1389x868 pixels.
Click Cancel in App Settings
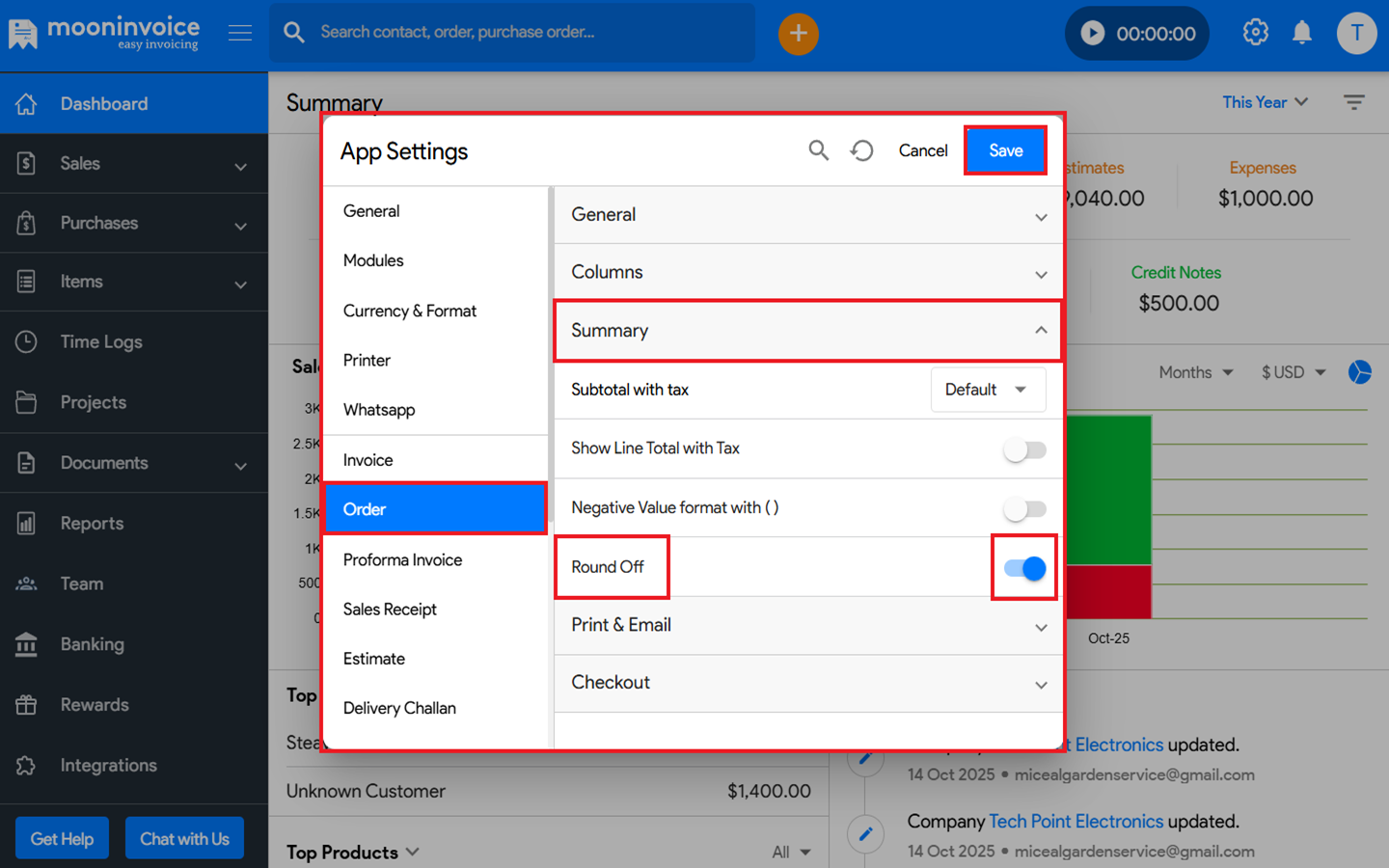922,150
